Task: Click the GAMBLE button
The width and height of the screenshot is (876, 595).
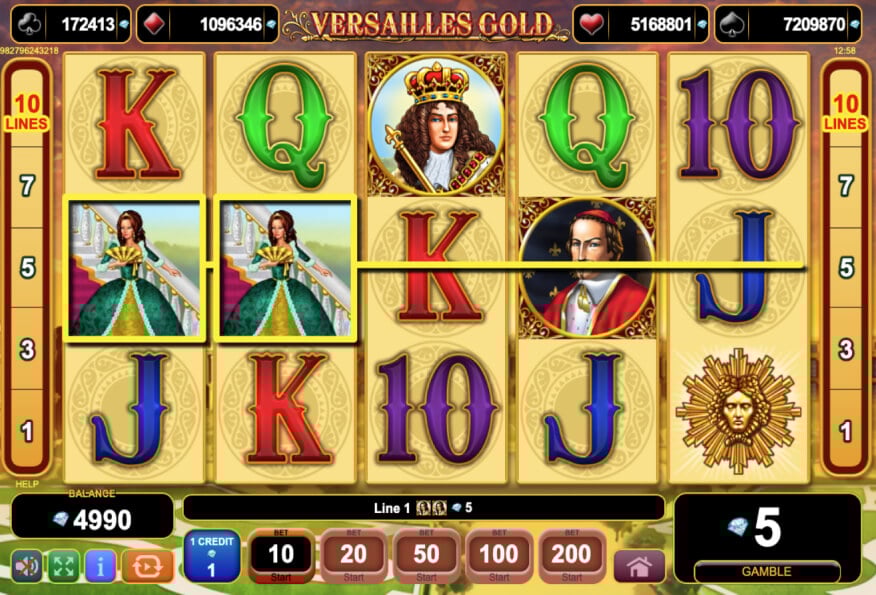Action: [x=766, y=572]
